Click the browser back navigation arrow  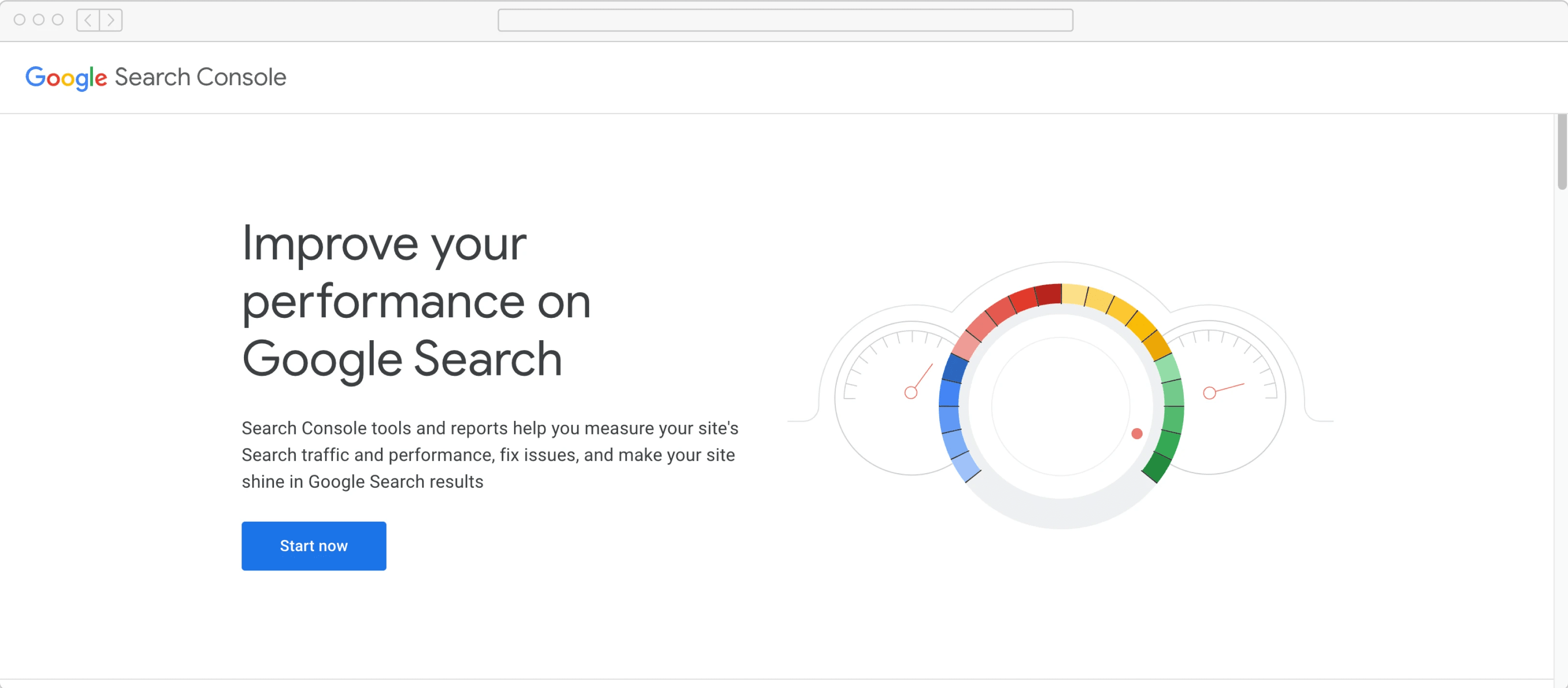point(88,20)
